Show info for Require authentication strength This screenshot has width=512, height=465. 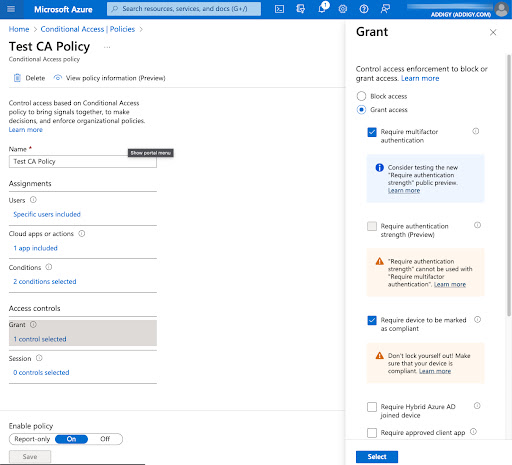point(477,225)
